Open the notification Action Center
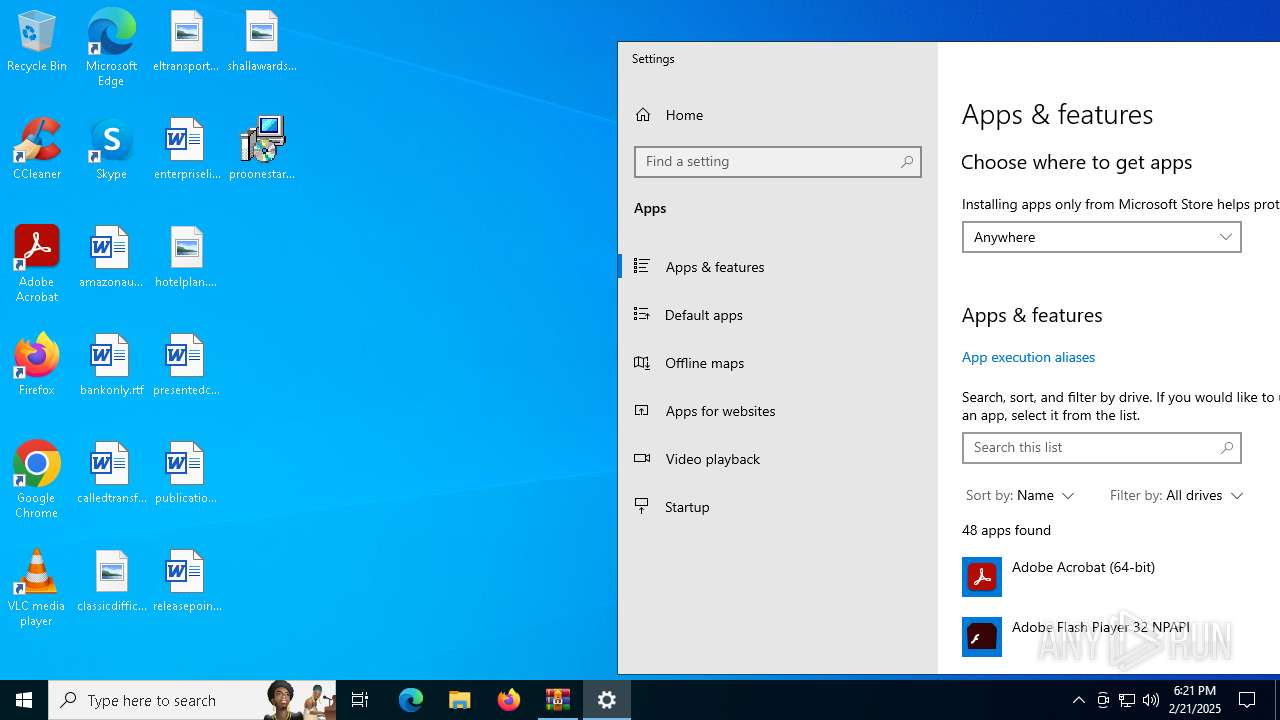This screenshot has height=720, width=1280. click(1248, 700)
